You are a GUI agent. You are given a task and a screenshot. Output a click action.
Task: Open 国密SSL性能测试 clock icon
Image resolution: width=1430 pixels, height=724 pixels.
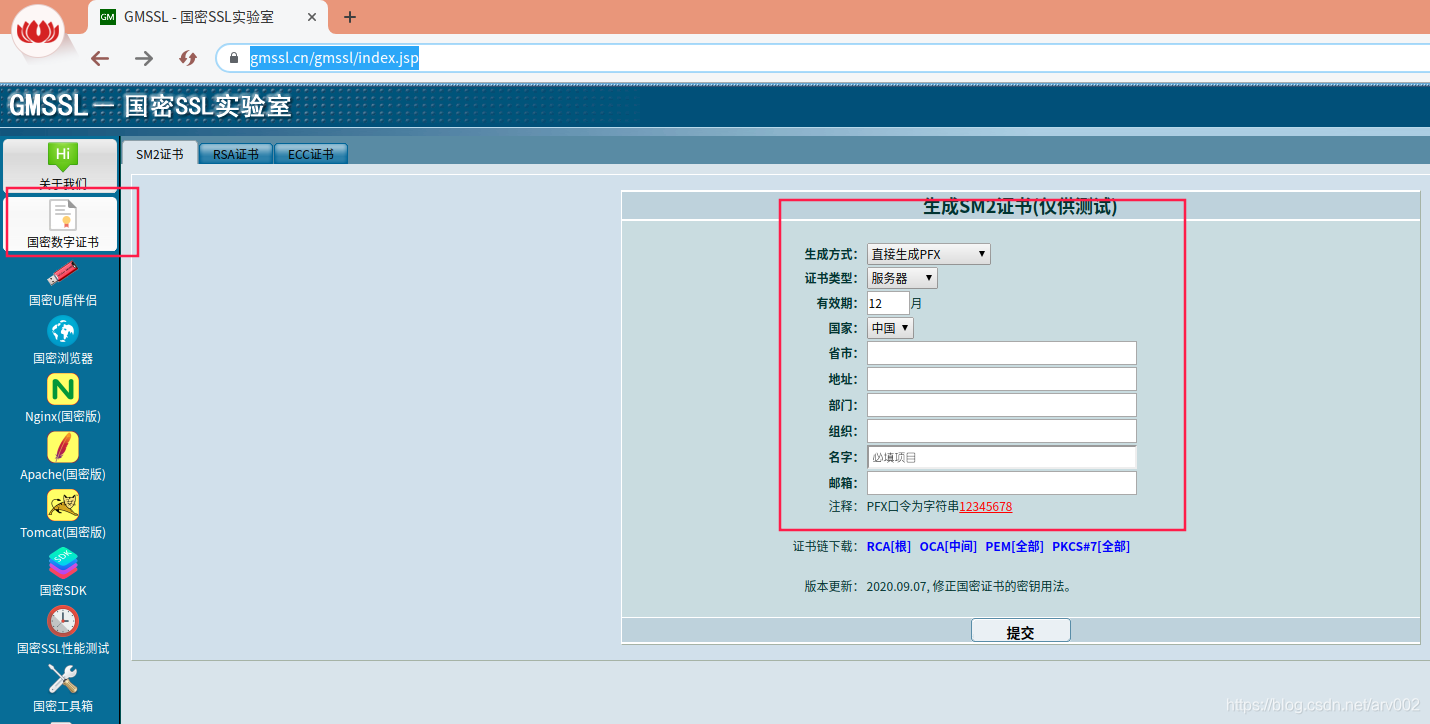click(x=63, y=621)
